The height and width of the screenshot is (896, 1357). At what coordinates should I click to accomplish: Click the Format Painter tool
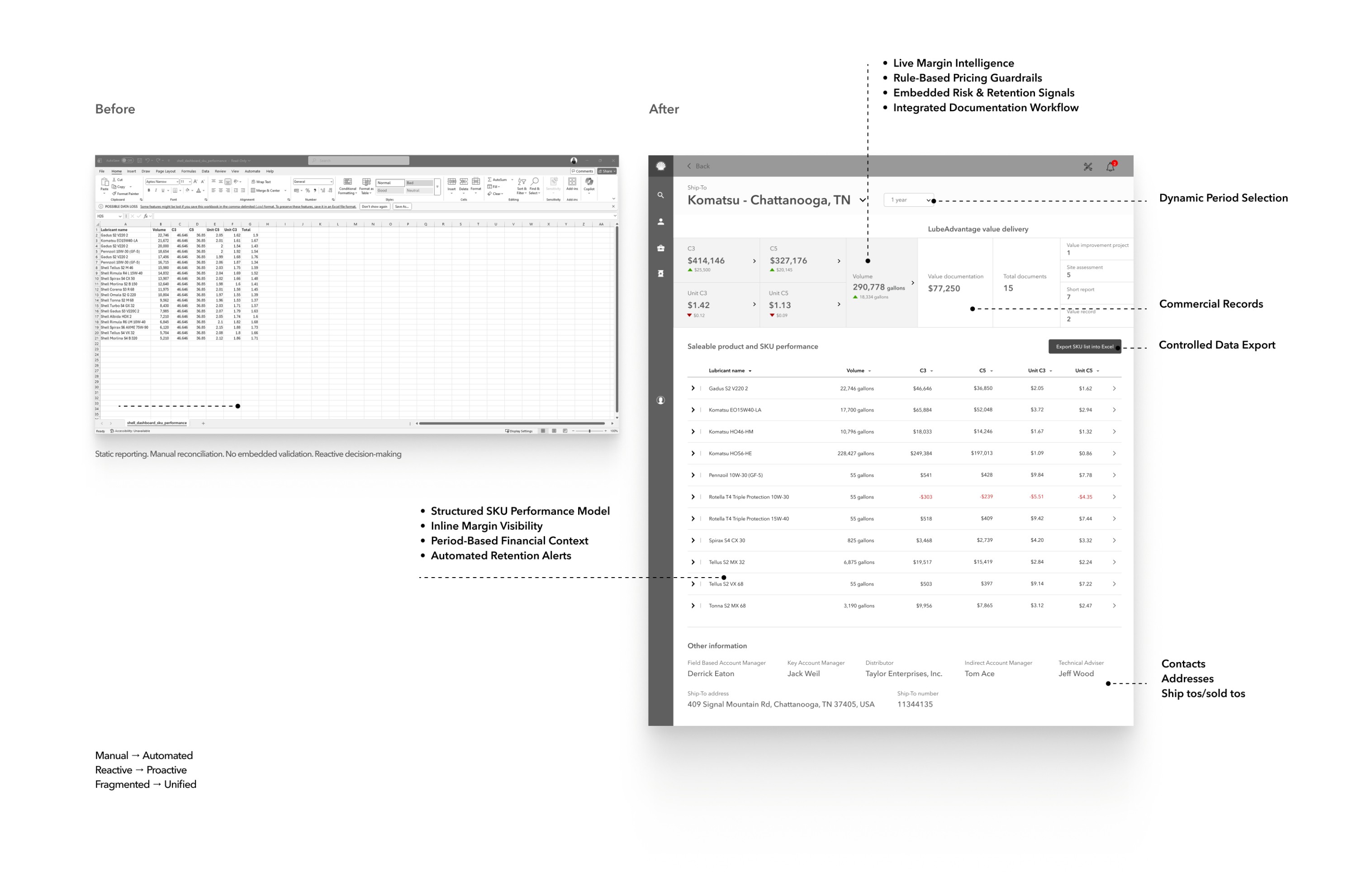(x=126, y=194)
